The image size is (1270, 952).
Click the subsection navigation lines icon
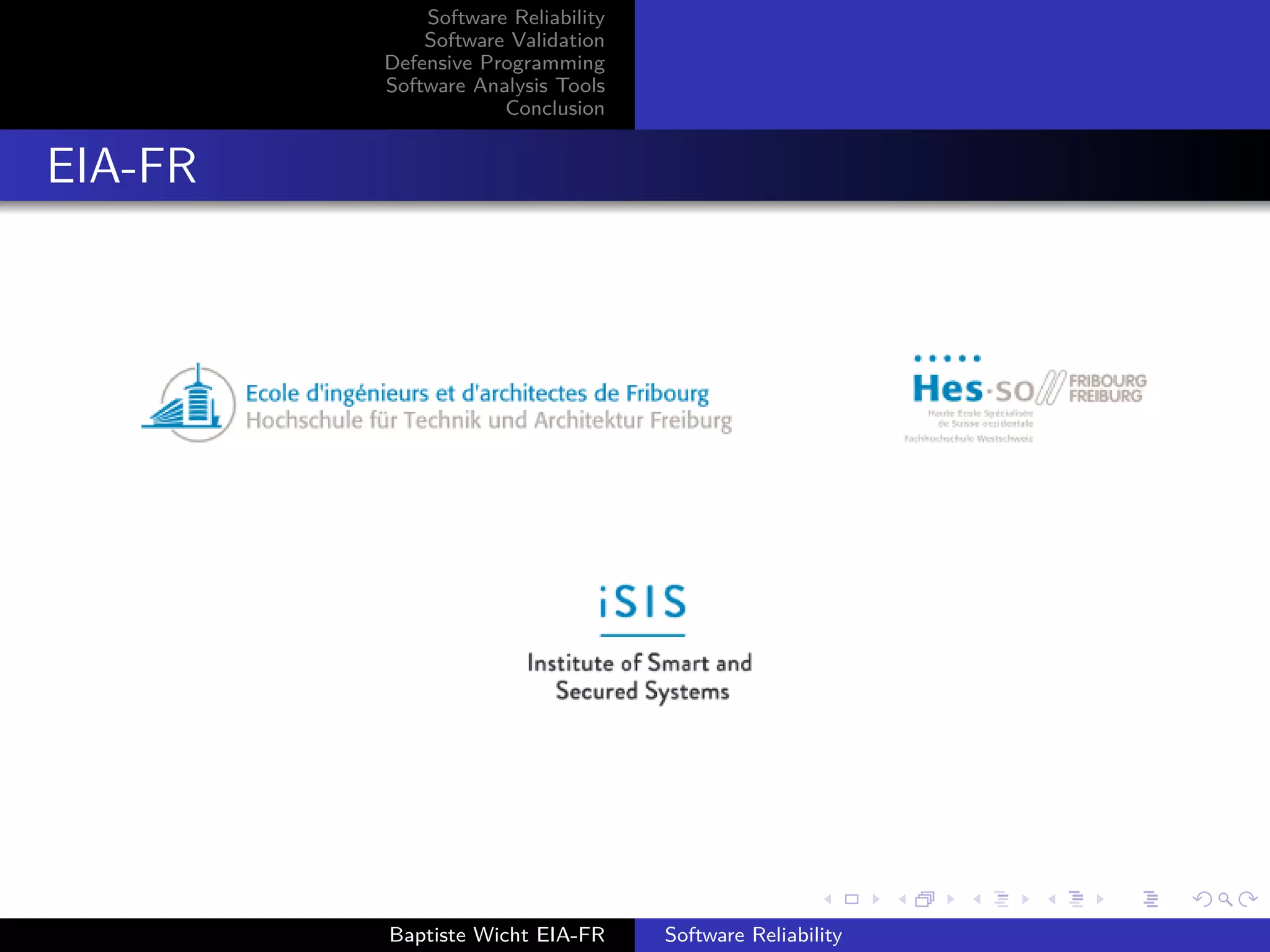pos(1001,899)
